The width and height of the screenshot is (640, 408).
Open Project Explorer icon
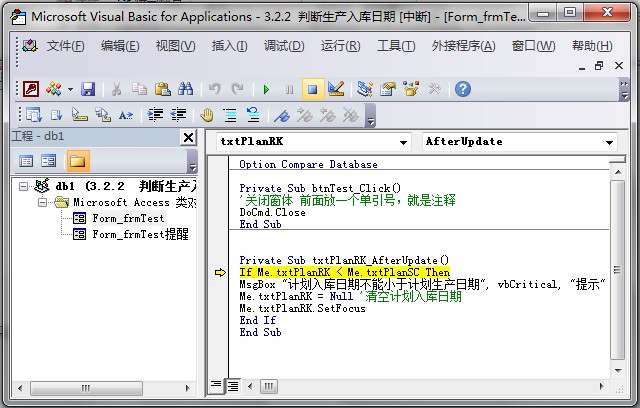coord(364,89)
